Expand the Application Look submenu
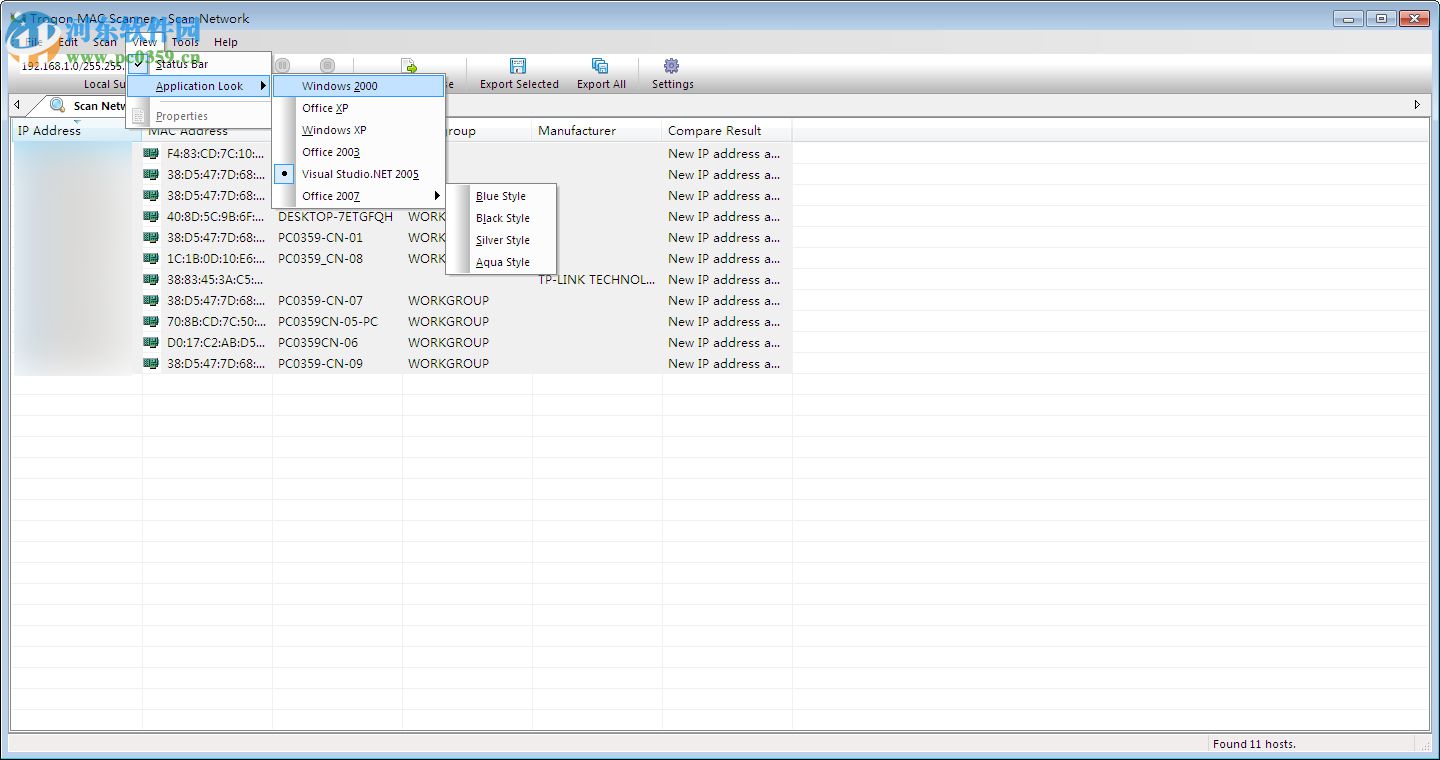Image resolution: width=1440 pixels, height=760 pixels. (x=200, y=86)
